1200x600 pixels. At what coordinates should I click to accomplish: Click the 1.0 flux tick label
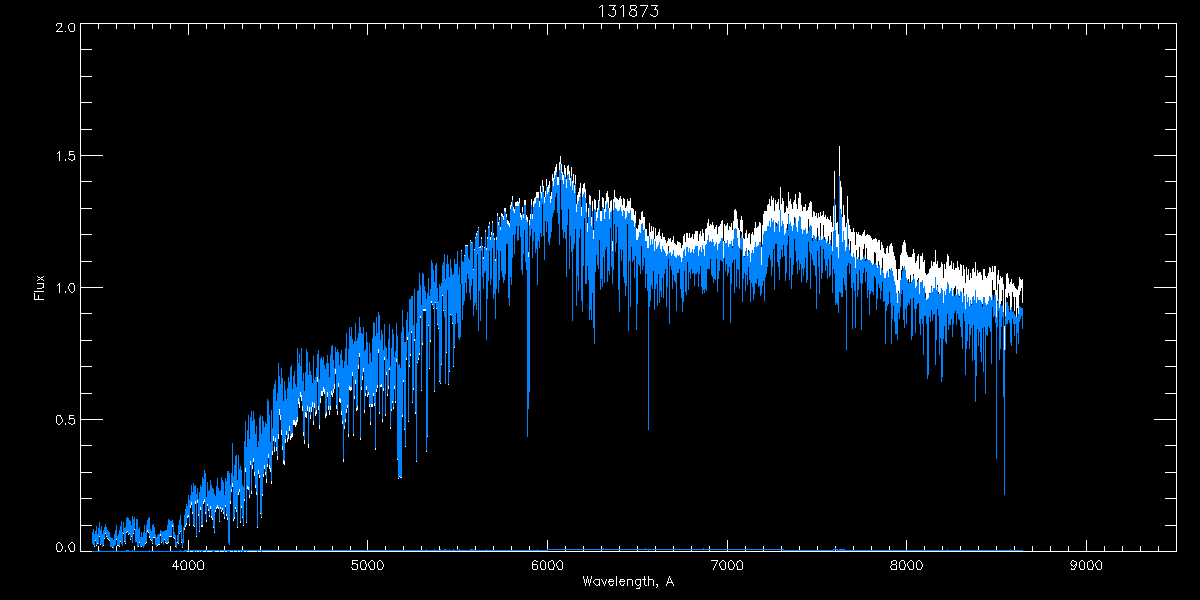[x=65, y=288]
